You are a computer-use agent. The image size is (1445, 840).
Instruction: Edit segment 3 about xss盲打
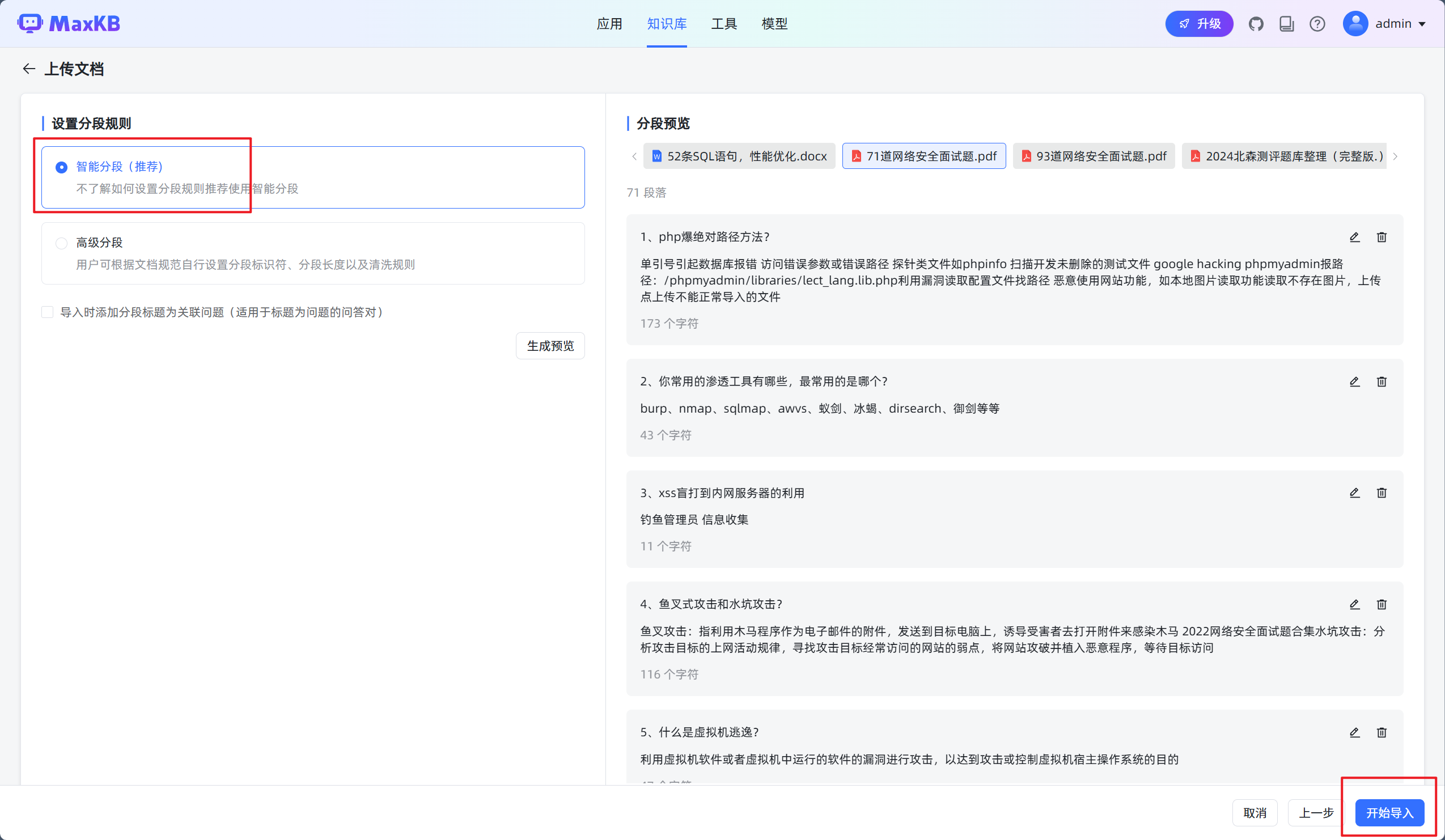[x=1354, y=493]
